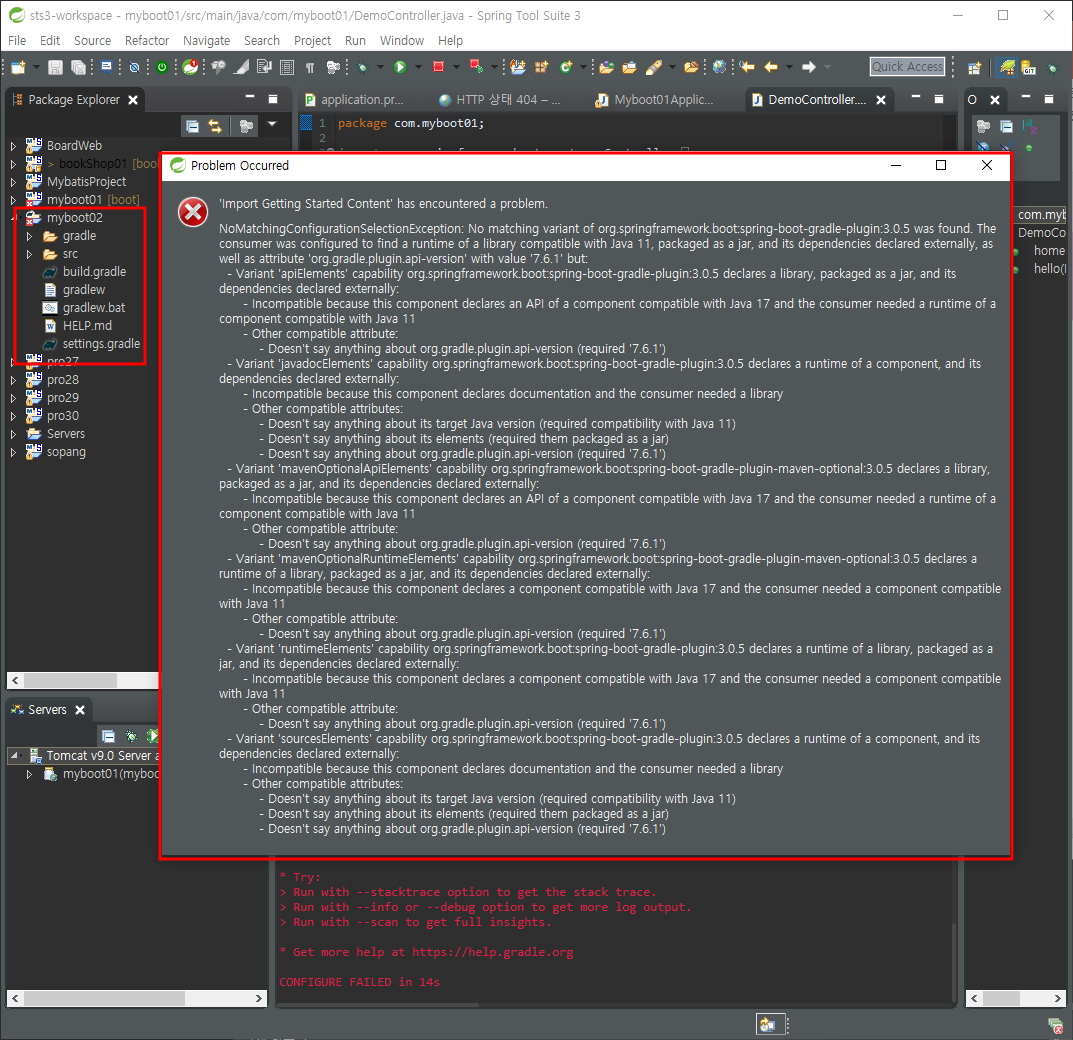Switch to Myboot01Applic... editor tab

(x=655, y=100)
